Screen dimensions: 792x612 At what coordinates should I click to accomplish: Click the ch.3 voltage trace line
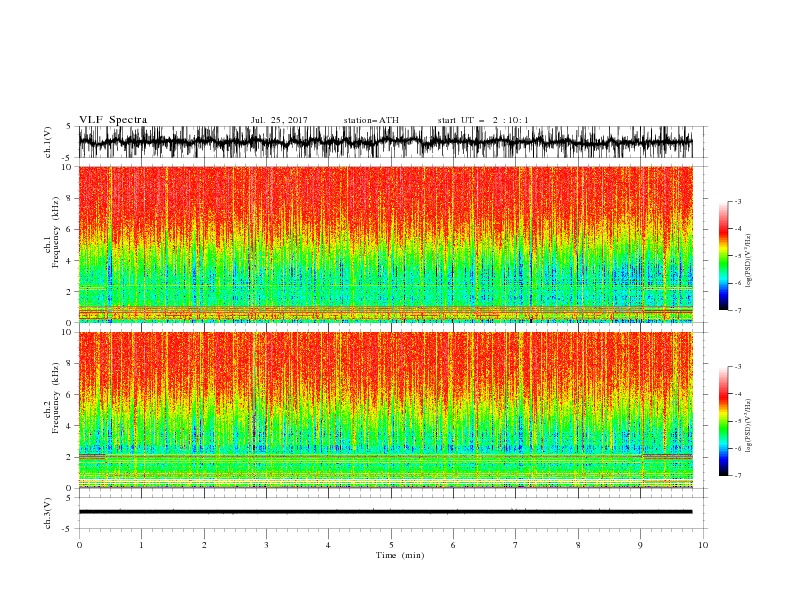pyautogui.click(x=385, y=512)
